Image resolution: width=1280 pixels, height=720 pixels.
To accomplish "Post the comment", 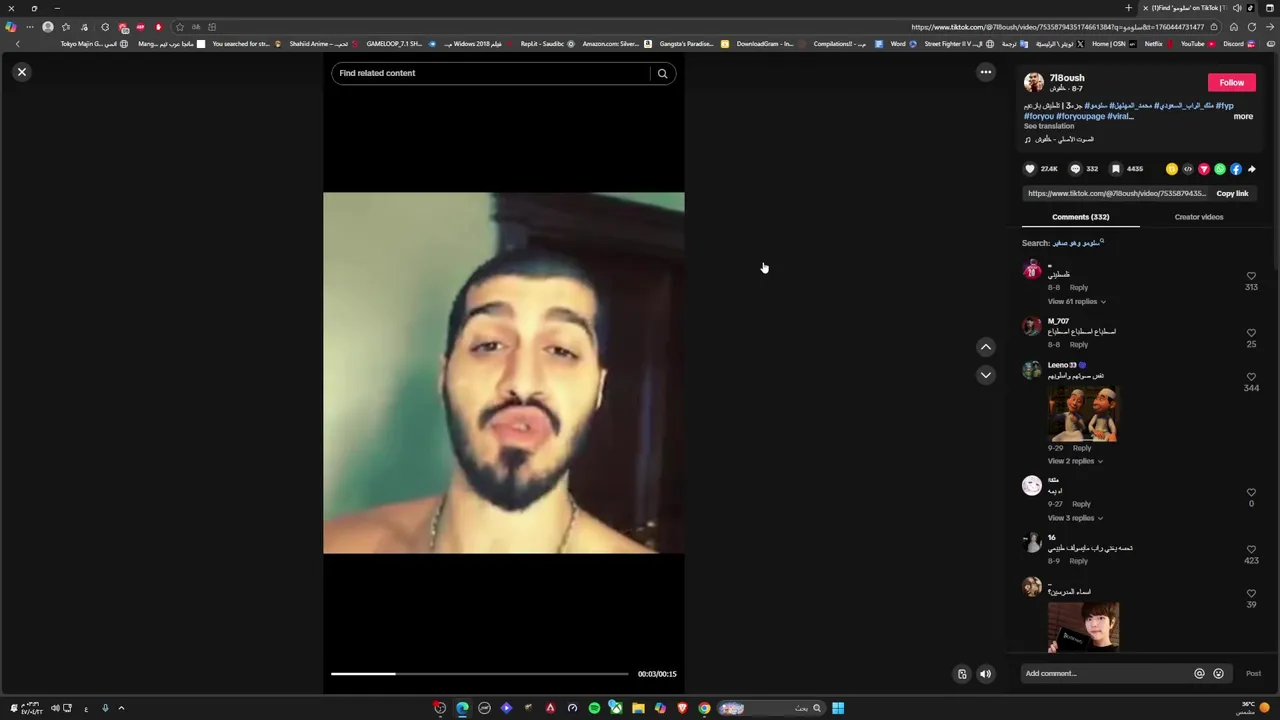I will 1253,674.
